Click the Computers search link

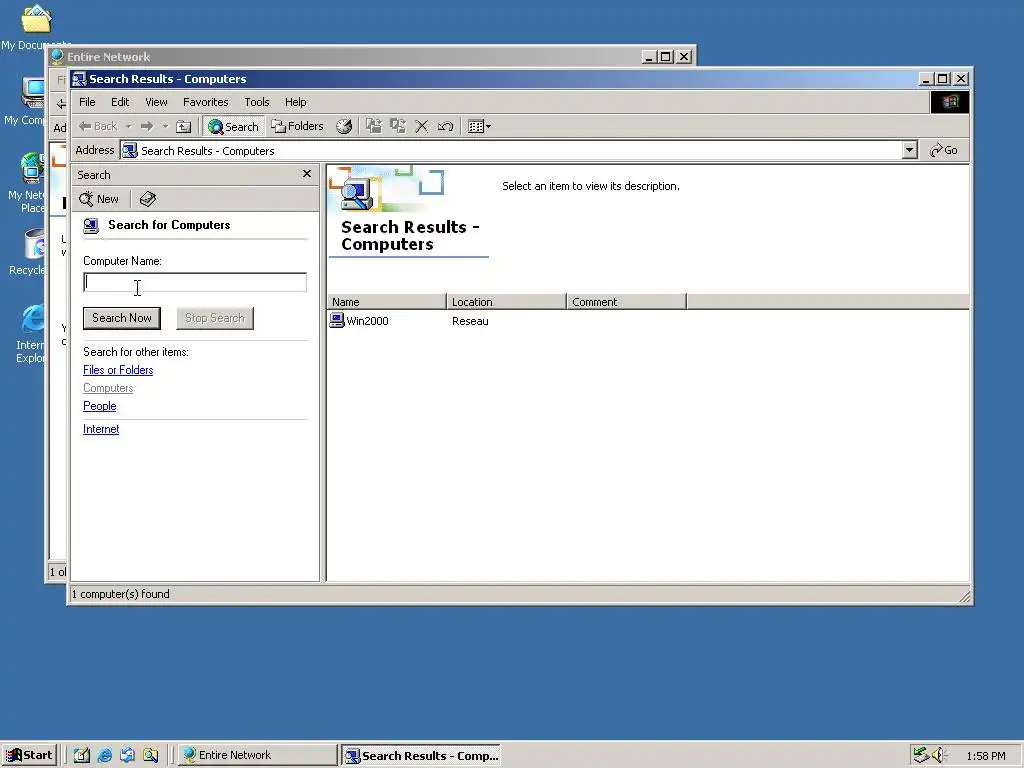coord(108,388)
